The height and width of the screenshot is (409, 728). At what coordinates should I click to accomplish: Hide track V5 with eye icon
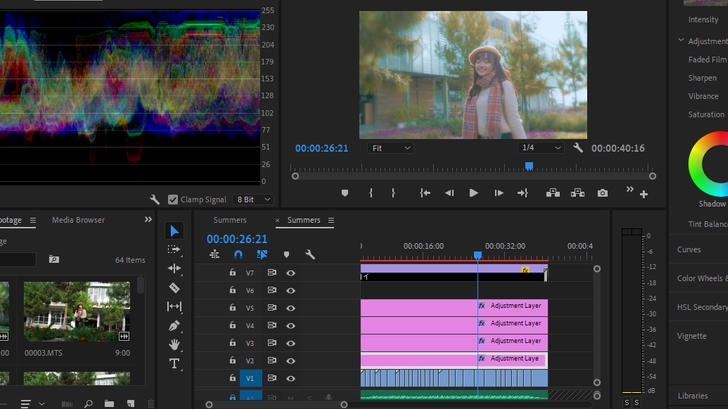[x=291, y=308]
